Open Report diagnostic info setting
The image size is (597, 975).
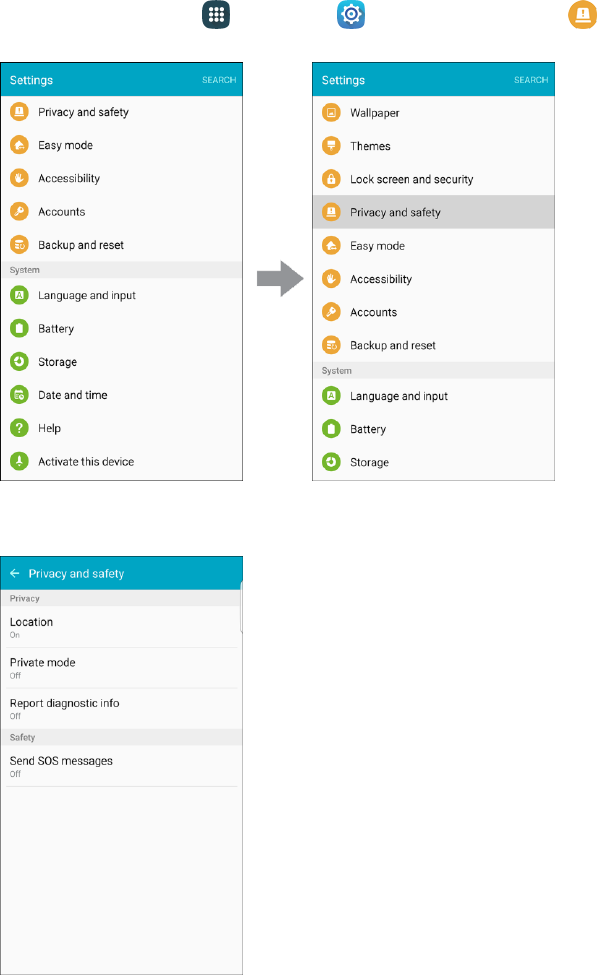pyautogui.click(x=121, y=708)
